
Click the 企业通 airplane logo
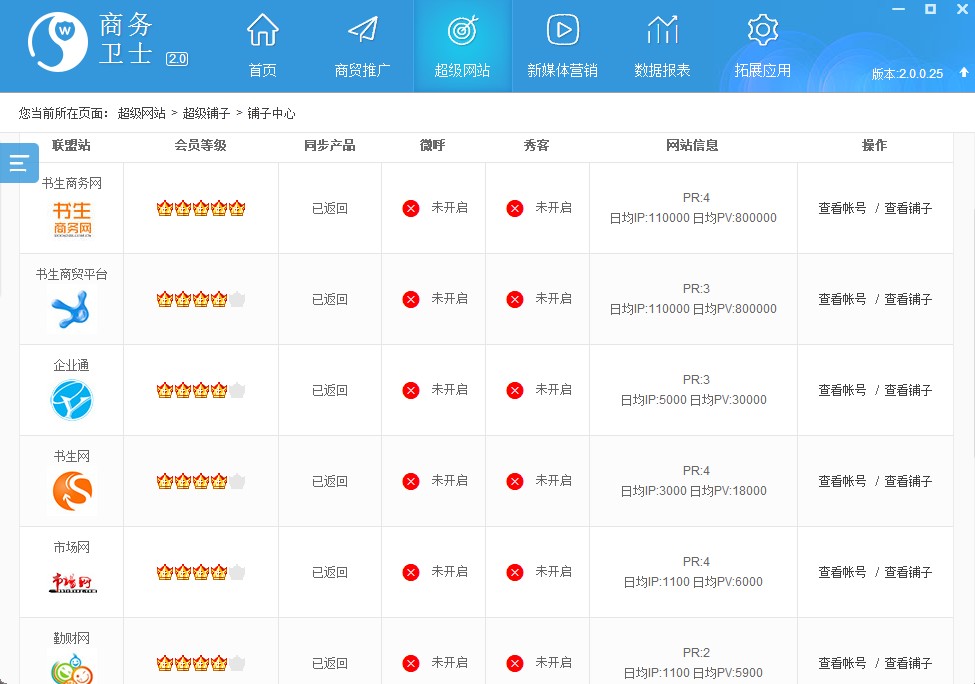(x=72, y=401)
